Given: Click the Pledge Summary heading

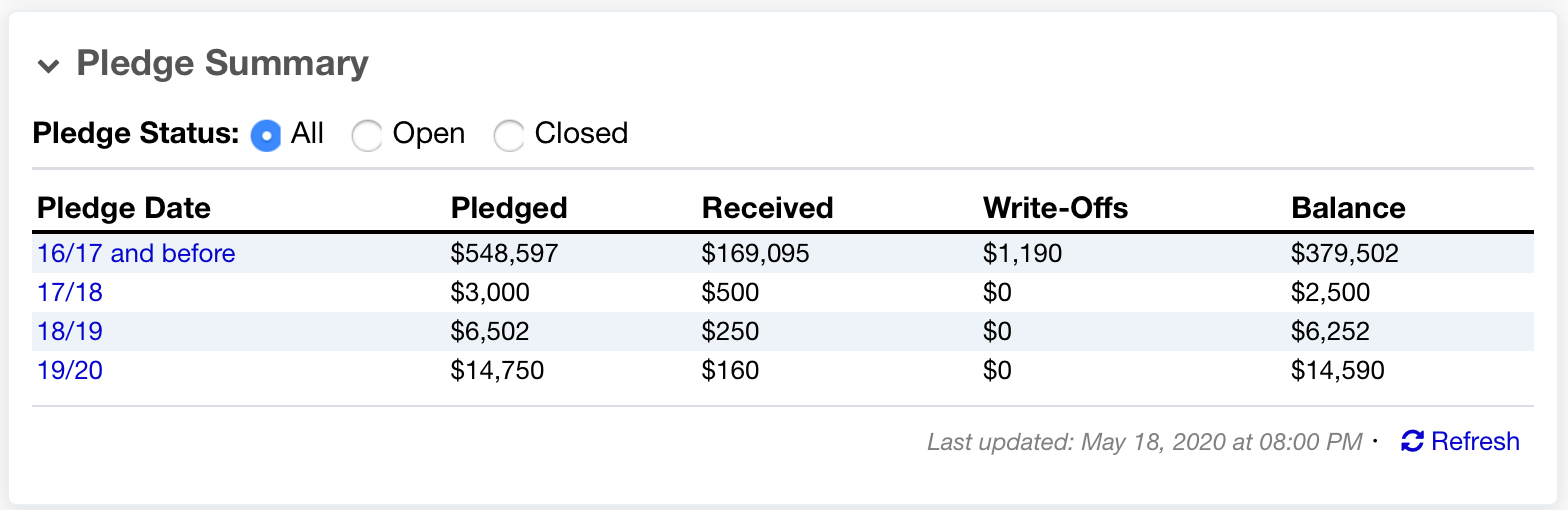Looking at the screenshot, I should (x=222, y=63).
